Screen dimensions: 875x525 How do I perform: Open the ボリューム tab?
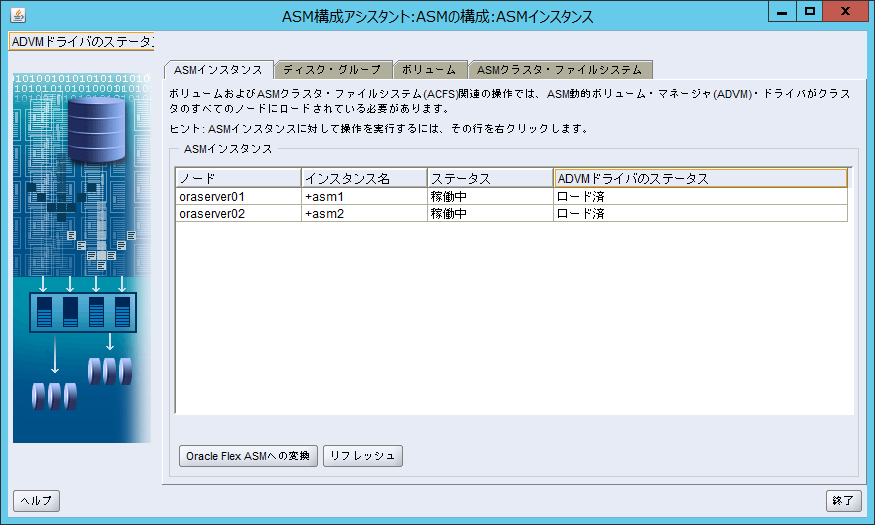point(429,70)
